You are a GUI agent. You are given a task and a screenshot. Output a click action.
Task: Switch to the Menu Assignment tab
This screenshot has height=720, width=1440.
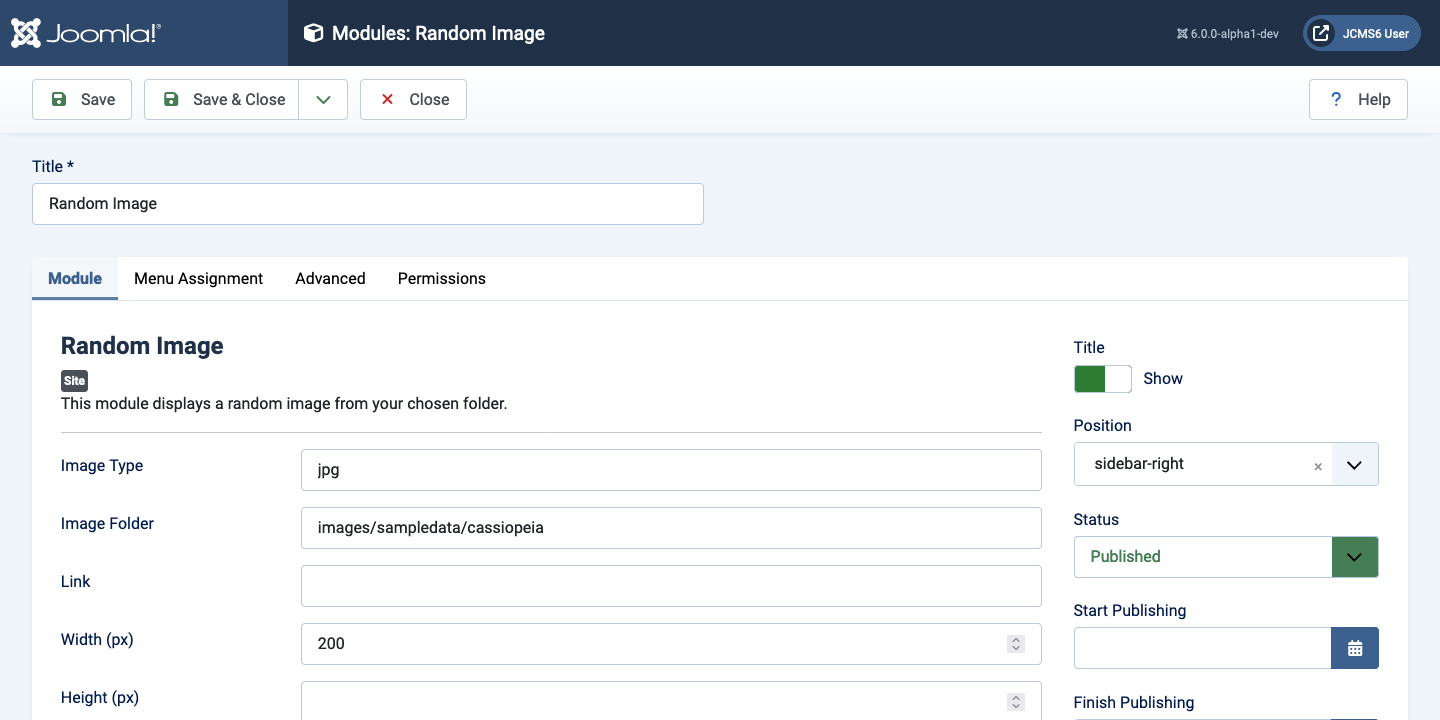(198, 278)
